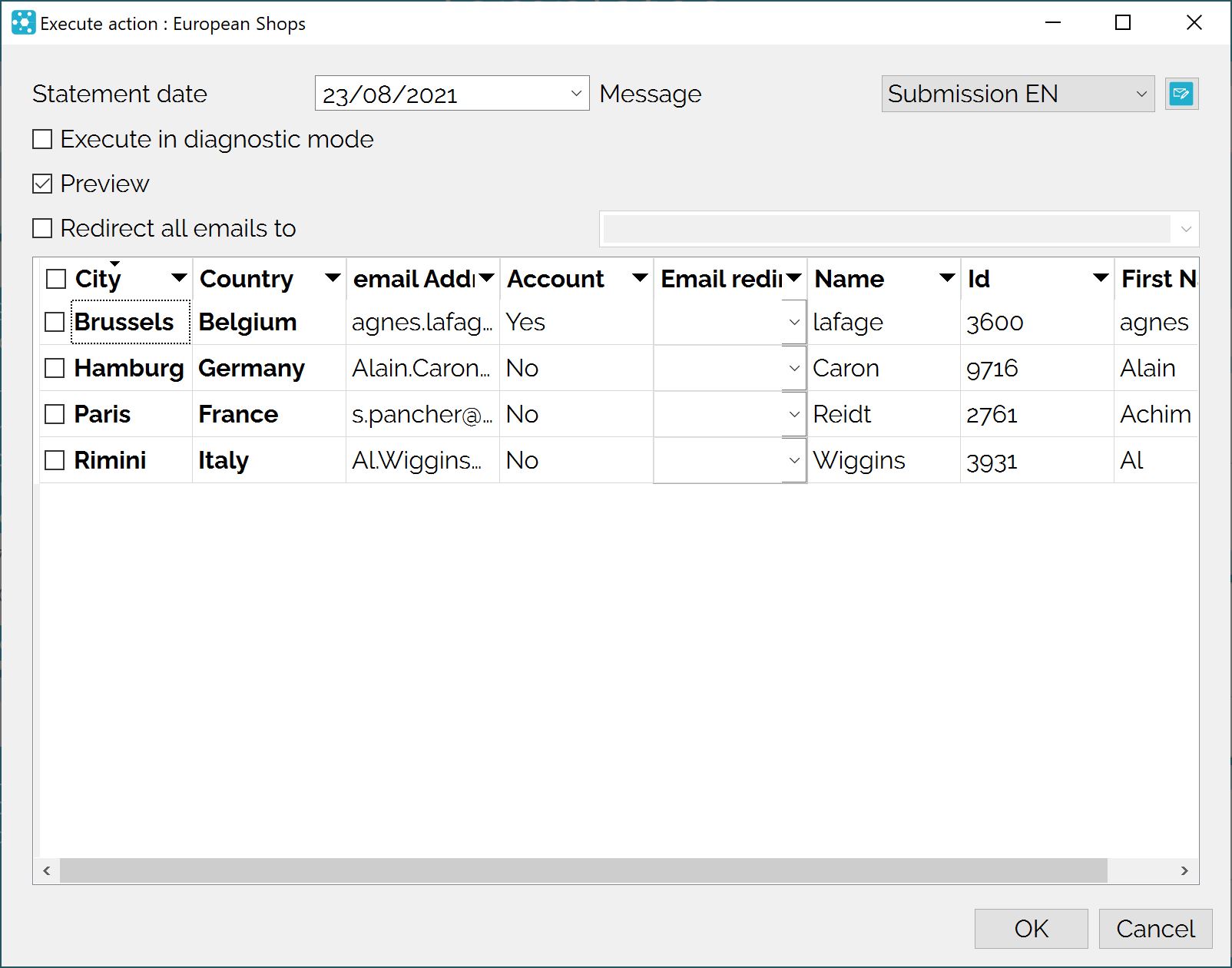Click the Alain.Caron... email cell
This screenshot has height=968, width=1232.
tap(421, 368)
